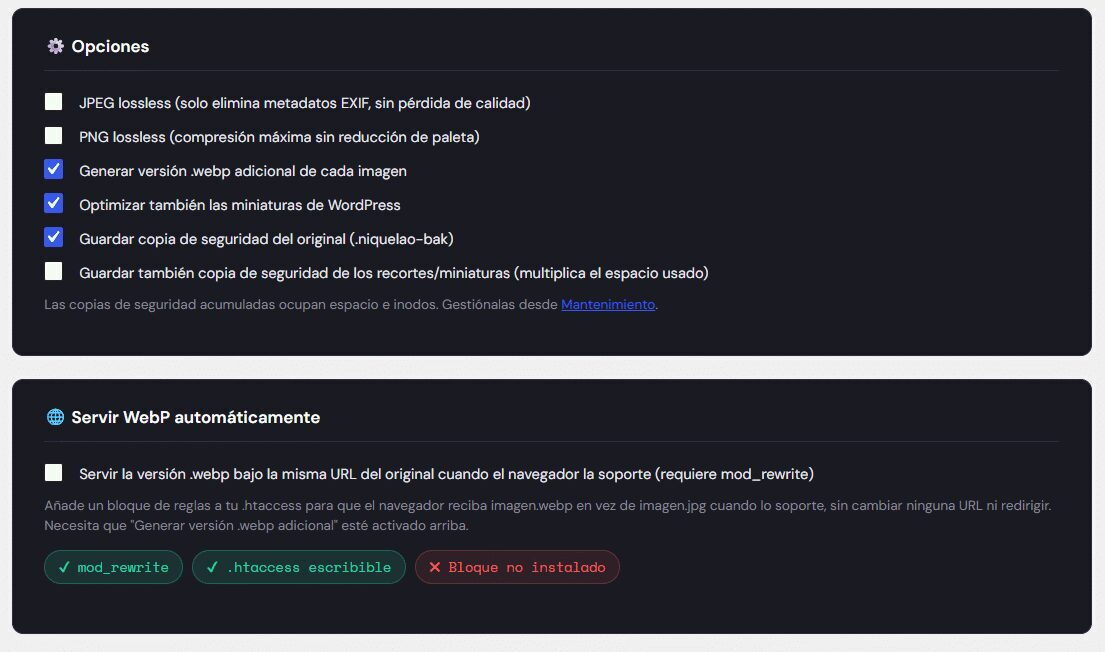Enable PNG lossless compression checkbox
This screenshot has width=1105, height=652.
click(x=54, y=135)
